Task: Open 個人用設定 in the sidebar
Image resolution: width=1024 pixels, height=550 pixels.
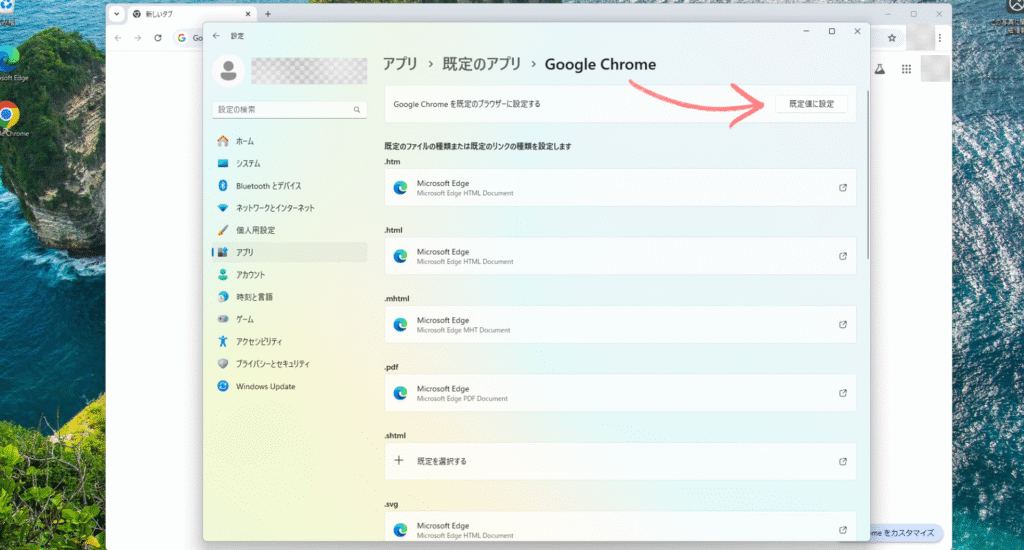Action: point(289,230)
